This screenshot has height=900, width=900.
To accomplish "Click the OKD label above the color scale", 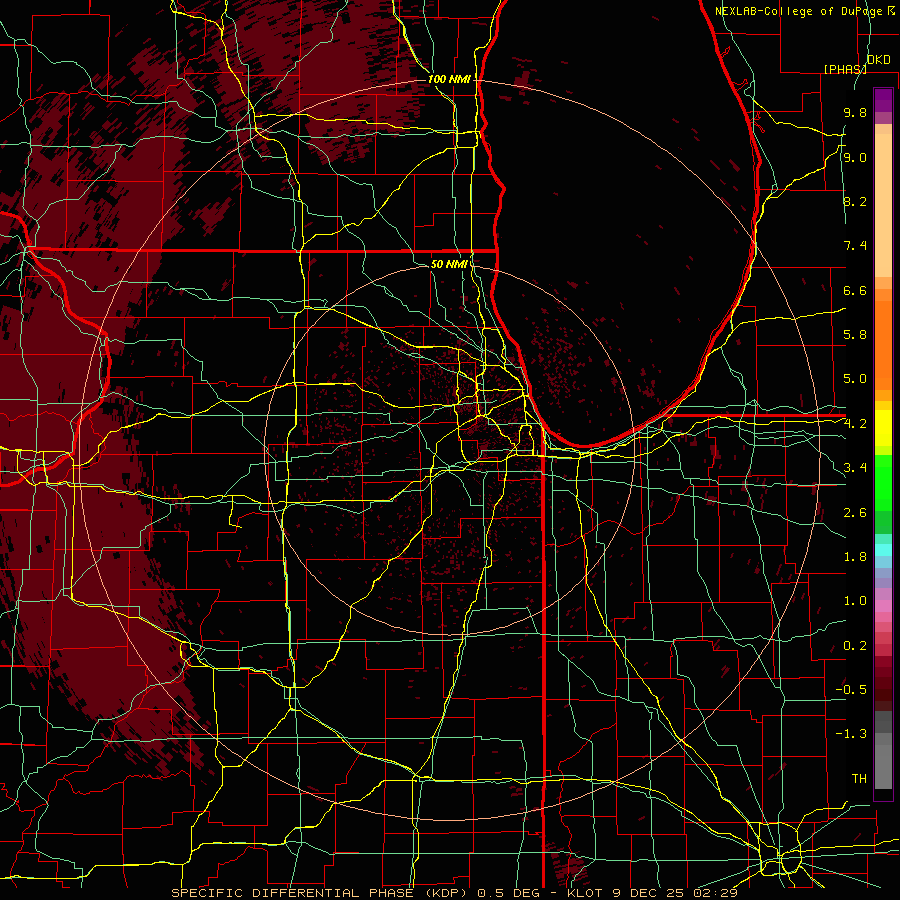I will coord(879,60).
